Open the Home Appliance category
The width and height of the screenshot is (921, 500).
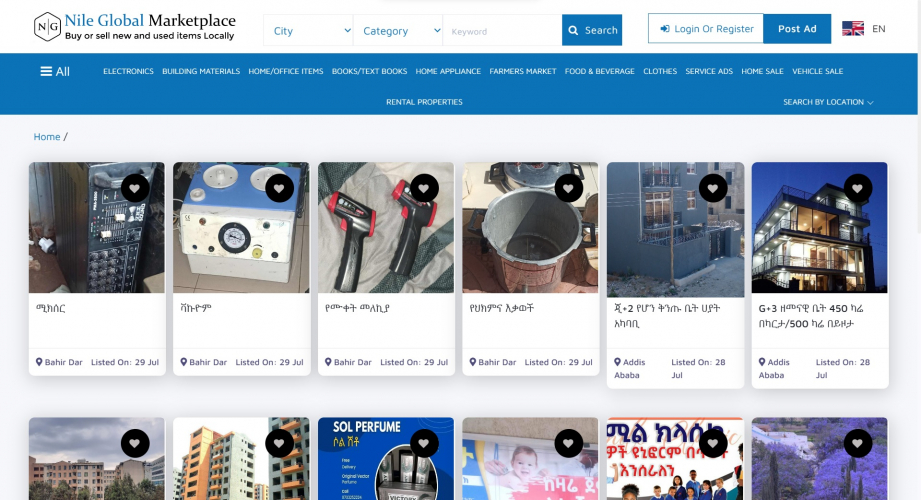point(448,71)
